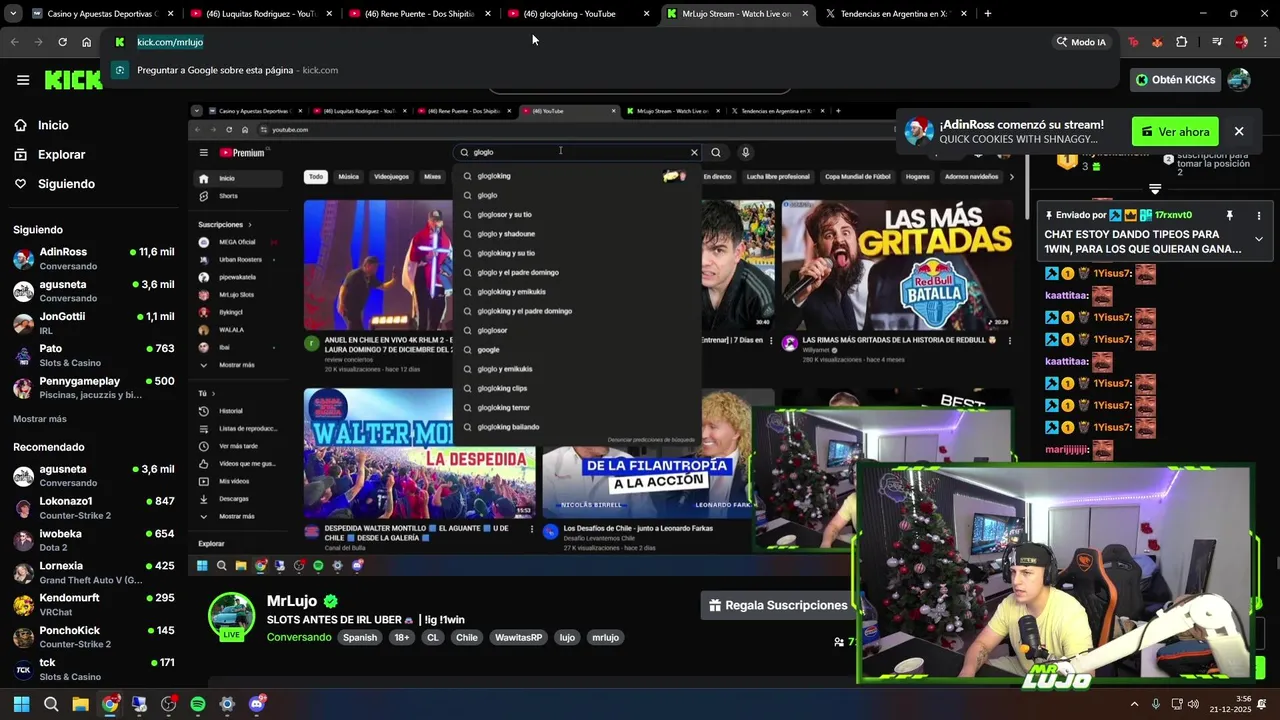
Task: Switch to gloglokiing YouTube tab
Action: 578,14
